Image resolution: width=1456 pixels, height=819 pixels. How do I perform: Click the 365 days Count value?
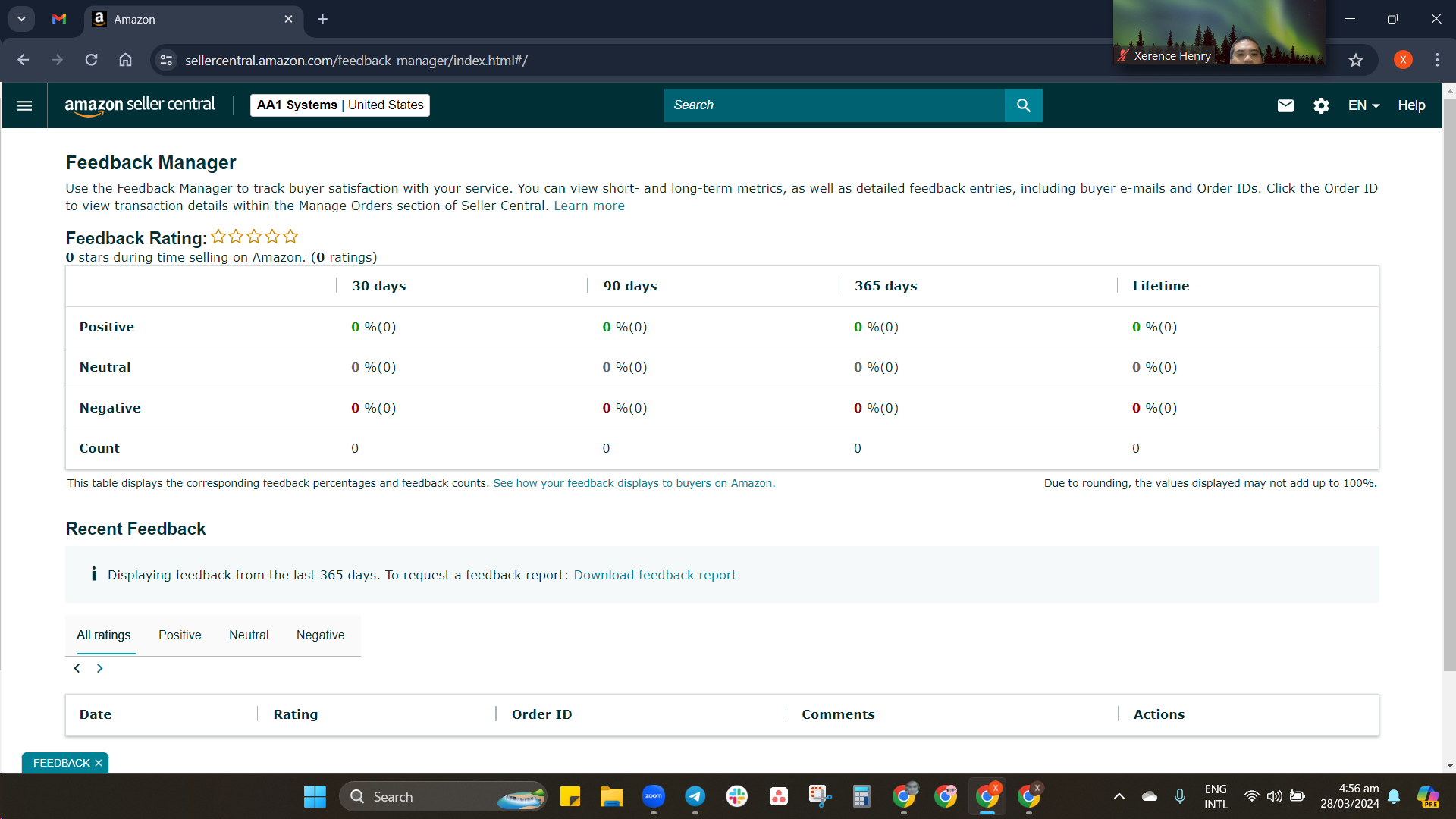click(857, 448)
